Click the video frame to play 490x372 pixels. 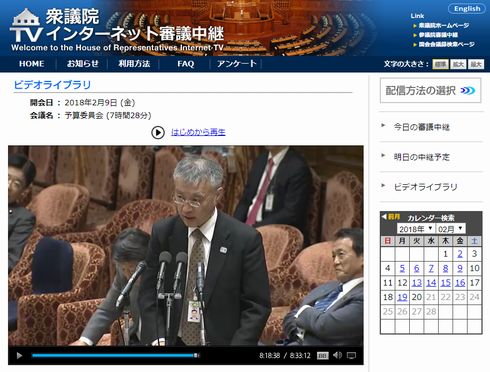coord(186,246)
